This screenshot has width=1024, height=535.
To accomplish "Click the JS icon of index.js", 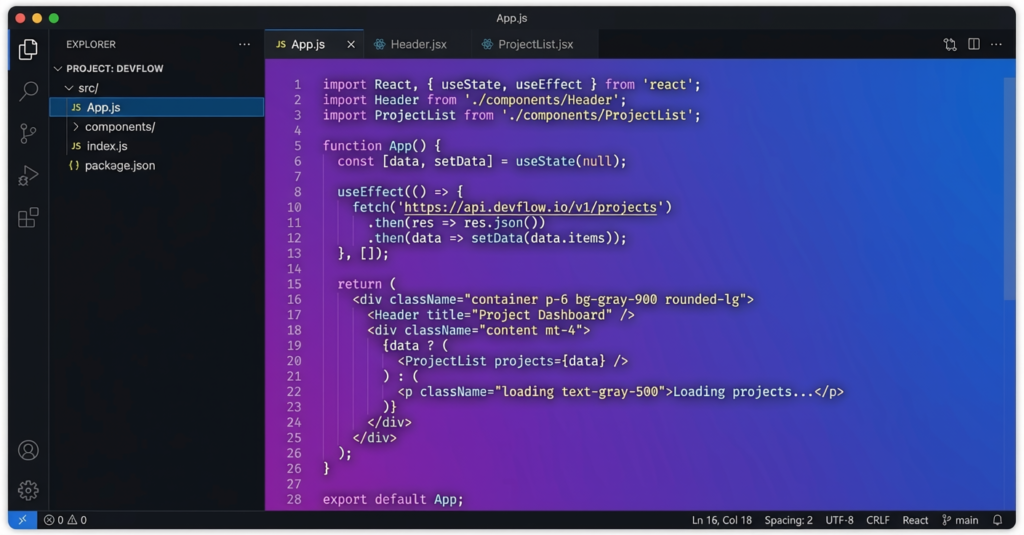I will point(76,146).
